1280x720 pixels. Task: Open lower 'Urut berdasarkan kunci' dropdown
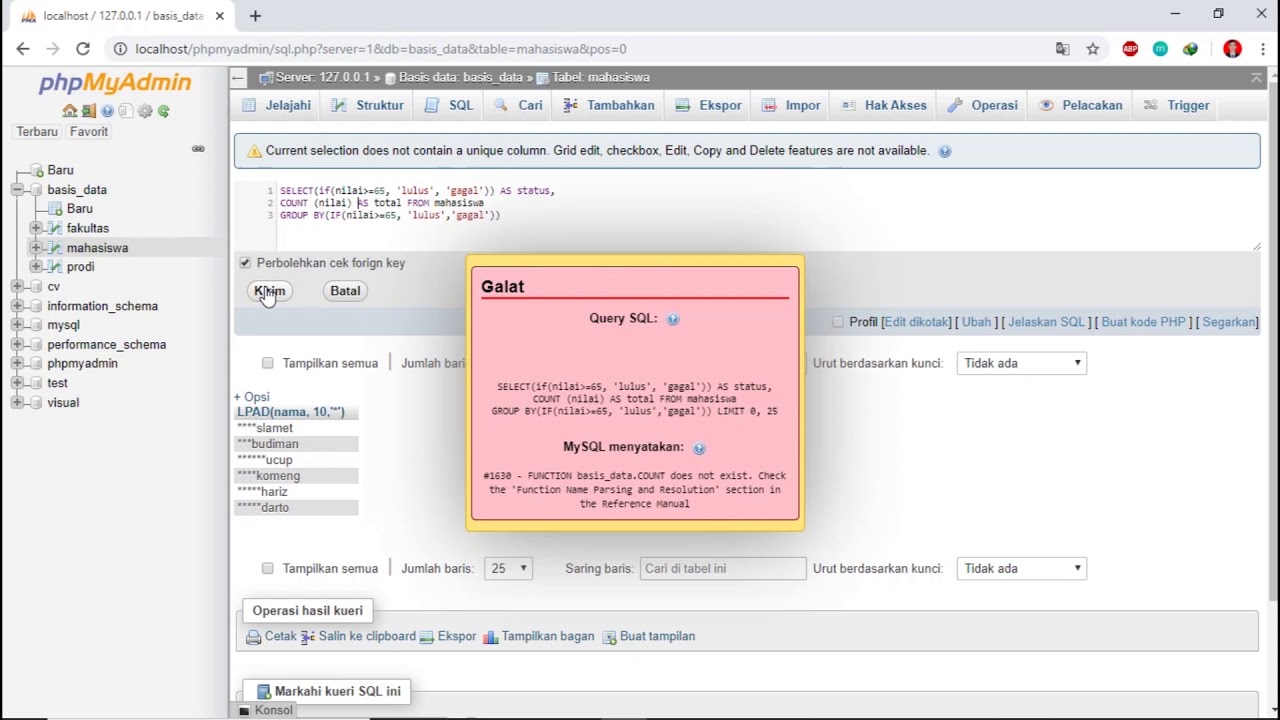click(x=1021, y=568)
